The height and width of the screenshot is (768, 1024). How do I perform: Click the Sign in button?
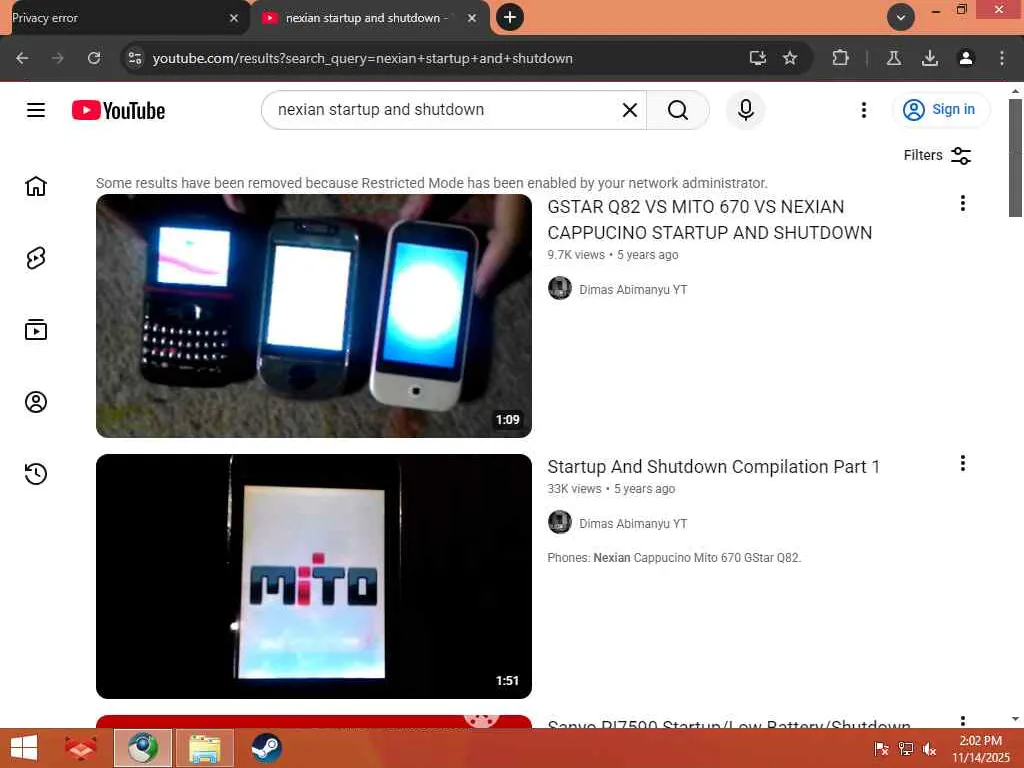940,109
